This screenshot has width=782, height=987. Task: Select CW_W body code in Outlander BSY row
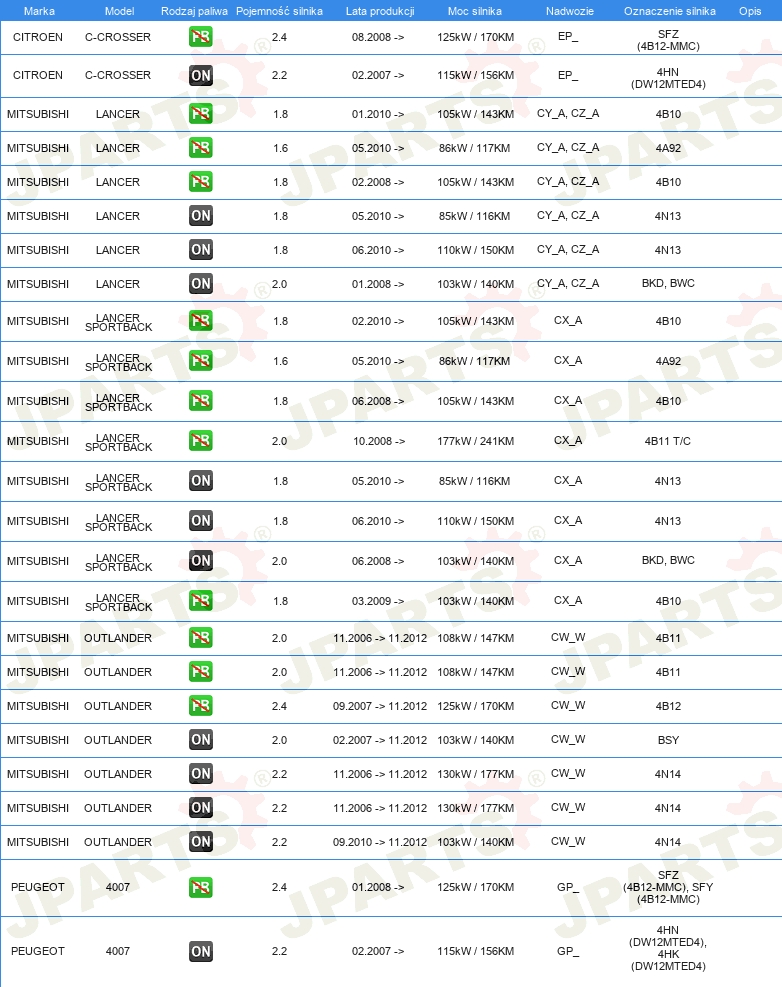(568, 739)
